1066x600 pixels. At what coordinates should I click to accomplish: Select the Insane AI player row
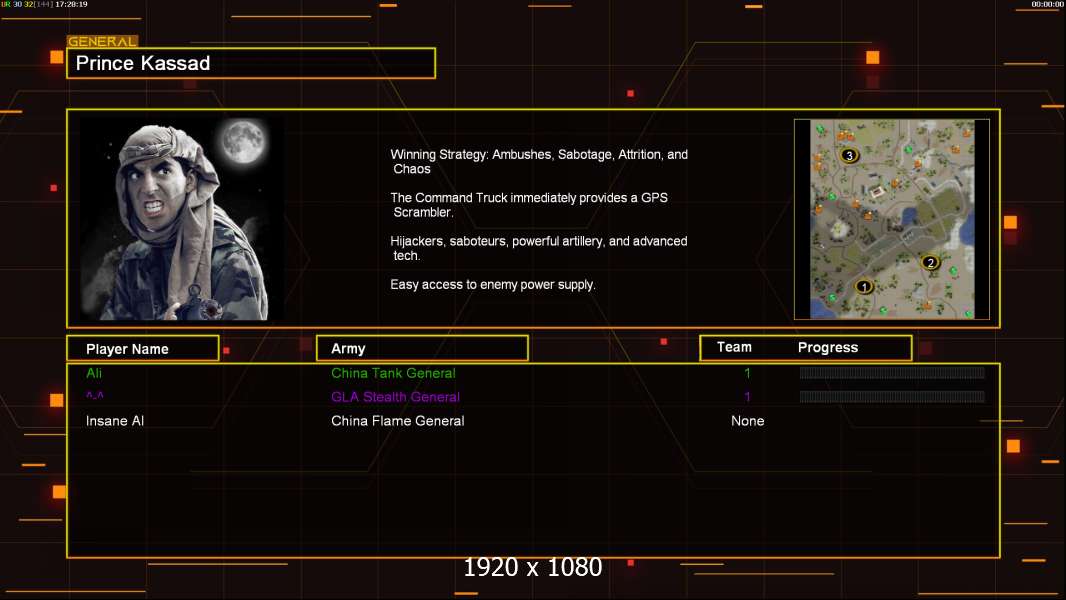[533, 421]
